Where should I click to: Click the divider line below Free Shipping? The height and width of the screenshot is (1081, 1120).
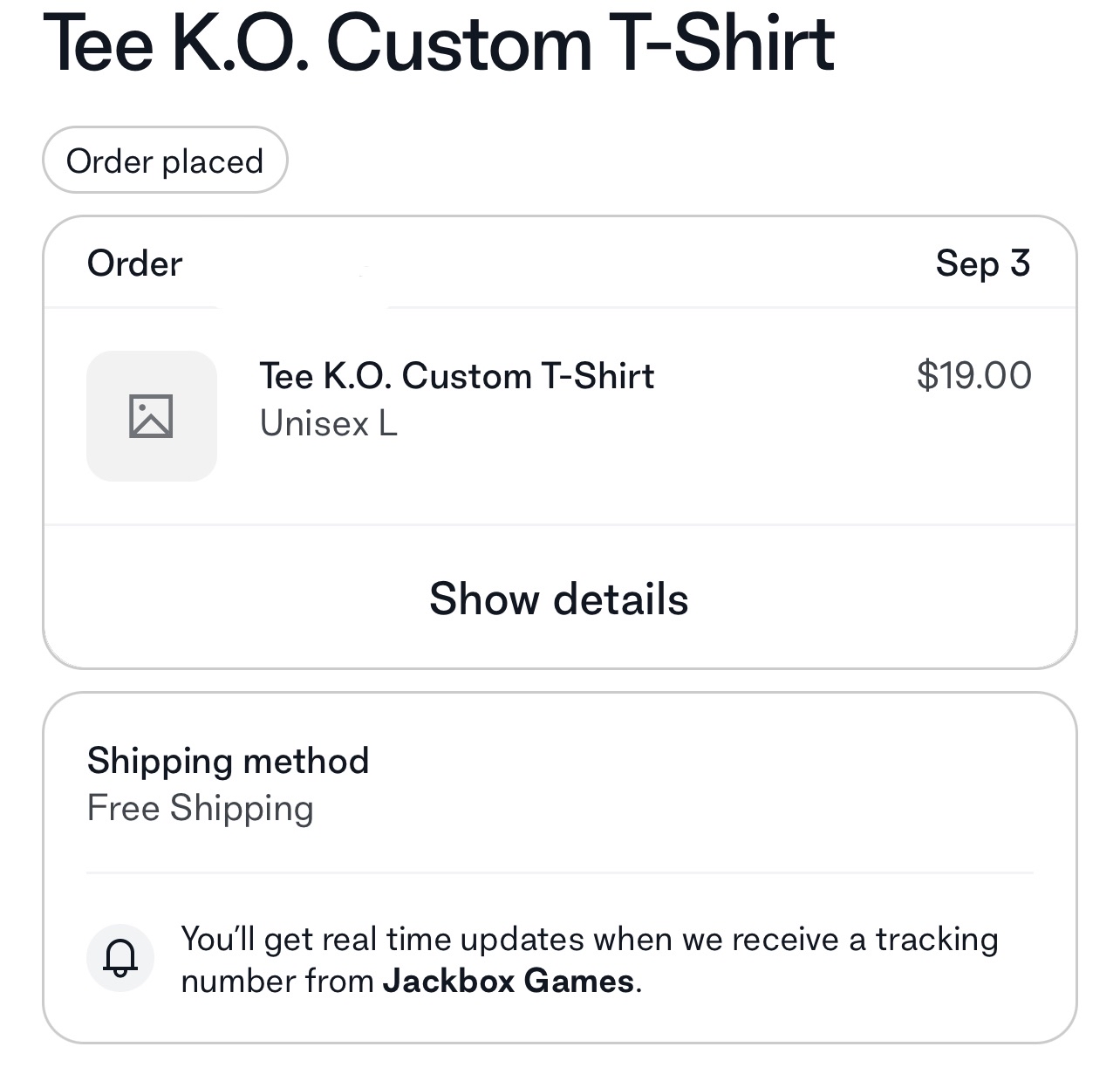[x=560, y=872]
